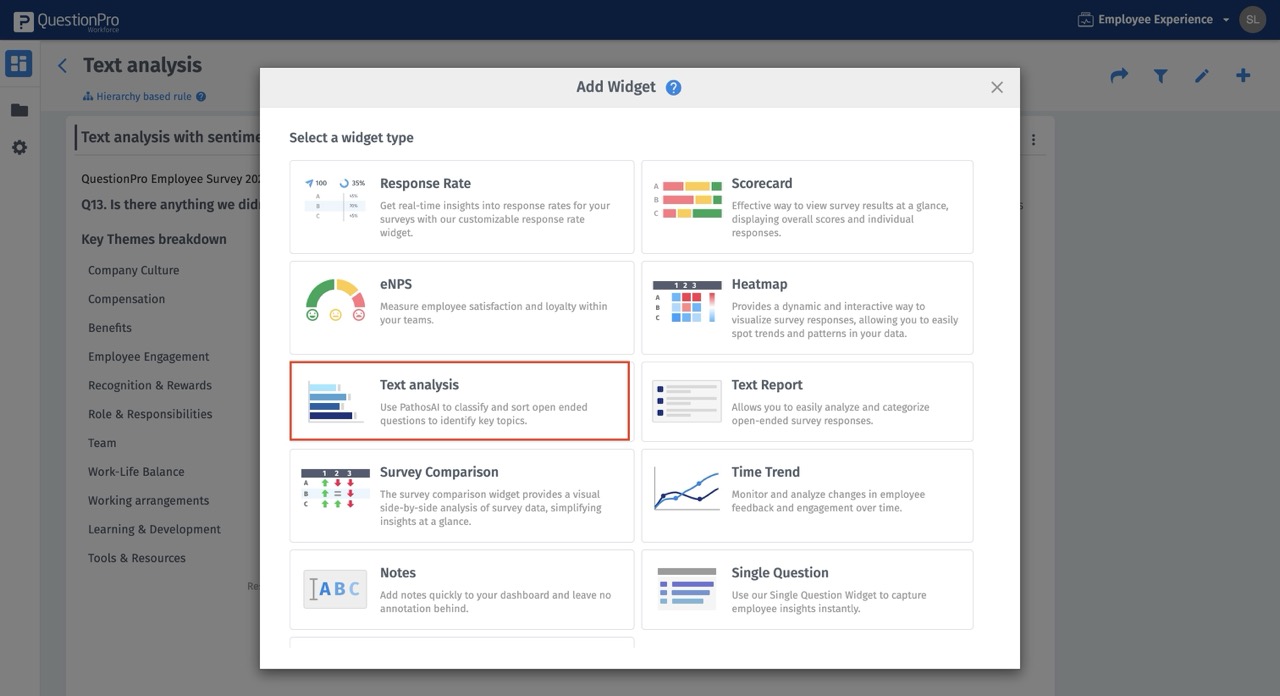Click the Response Rate thumbnail
The height and width of the screenshot is (696, 1280).
click(x=335, y=199)
